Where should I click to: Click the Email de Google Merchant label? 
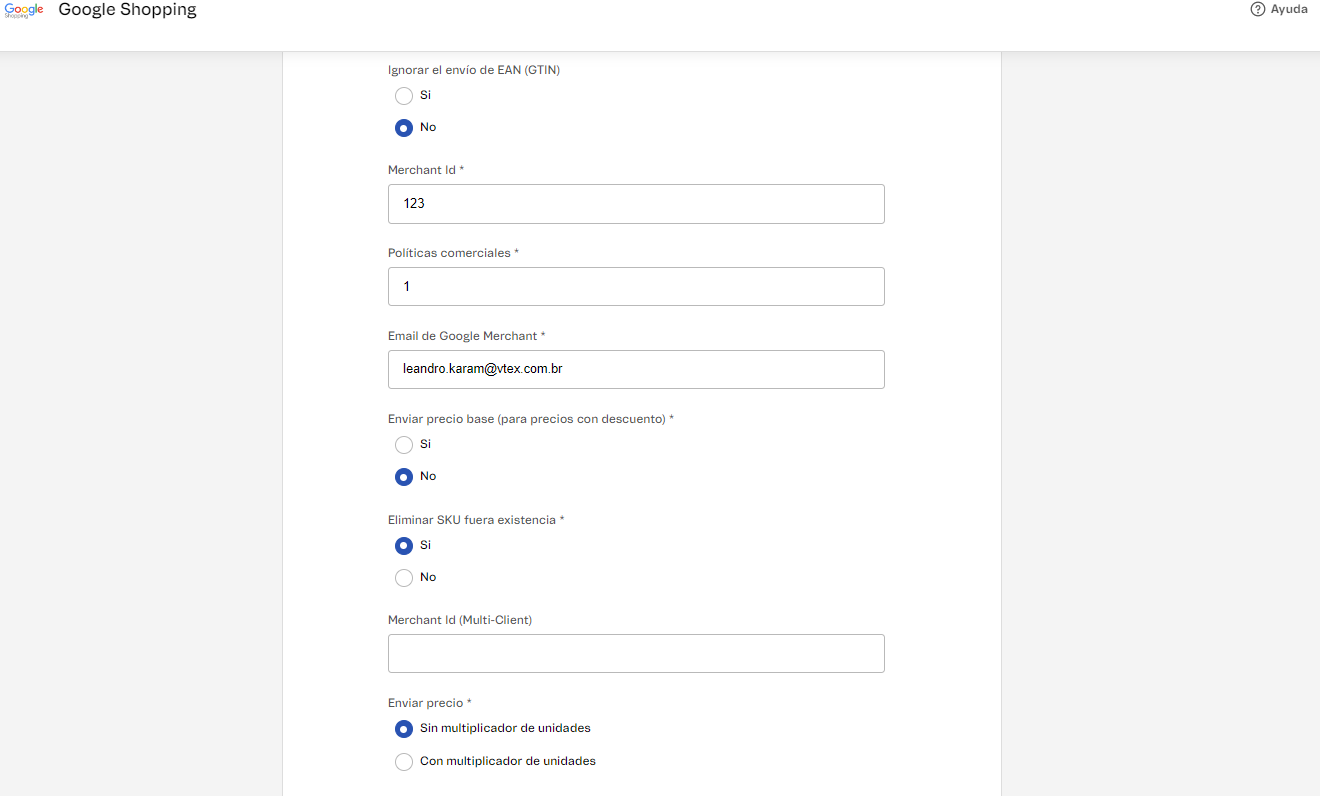(466, 336)
